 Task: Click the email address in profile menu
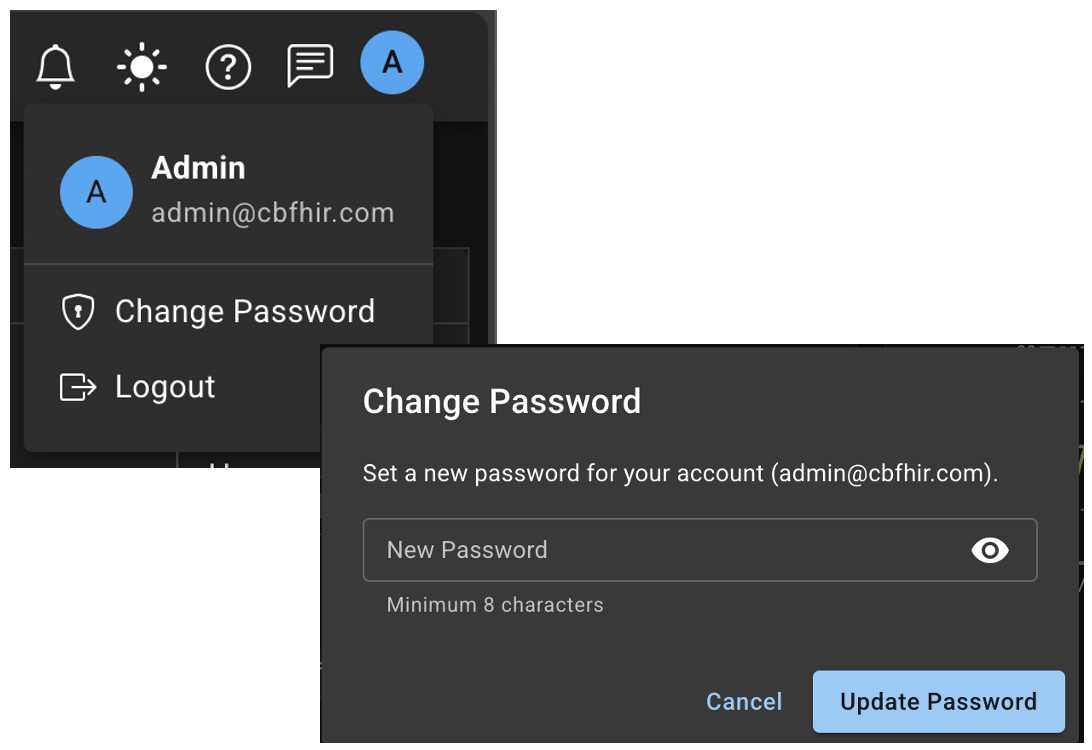(x=272, y=213)
